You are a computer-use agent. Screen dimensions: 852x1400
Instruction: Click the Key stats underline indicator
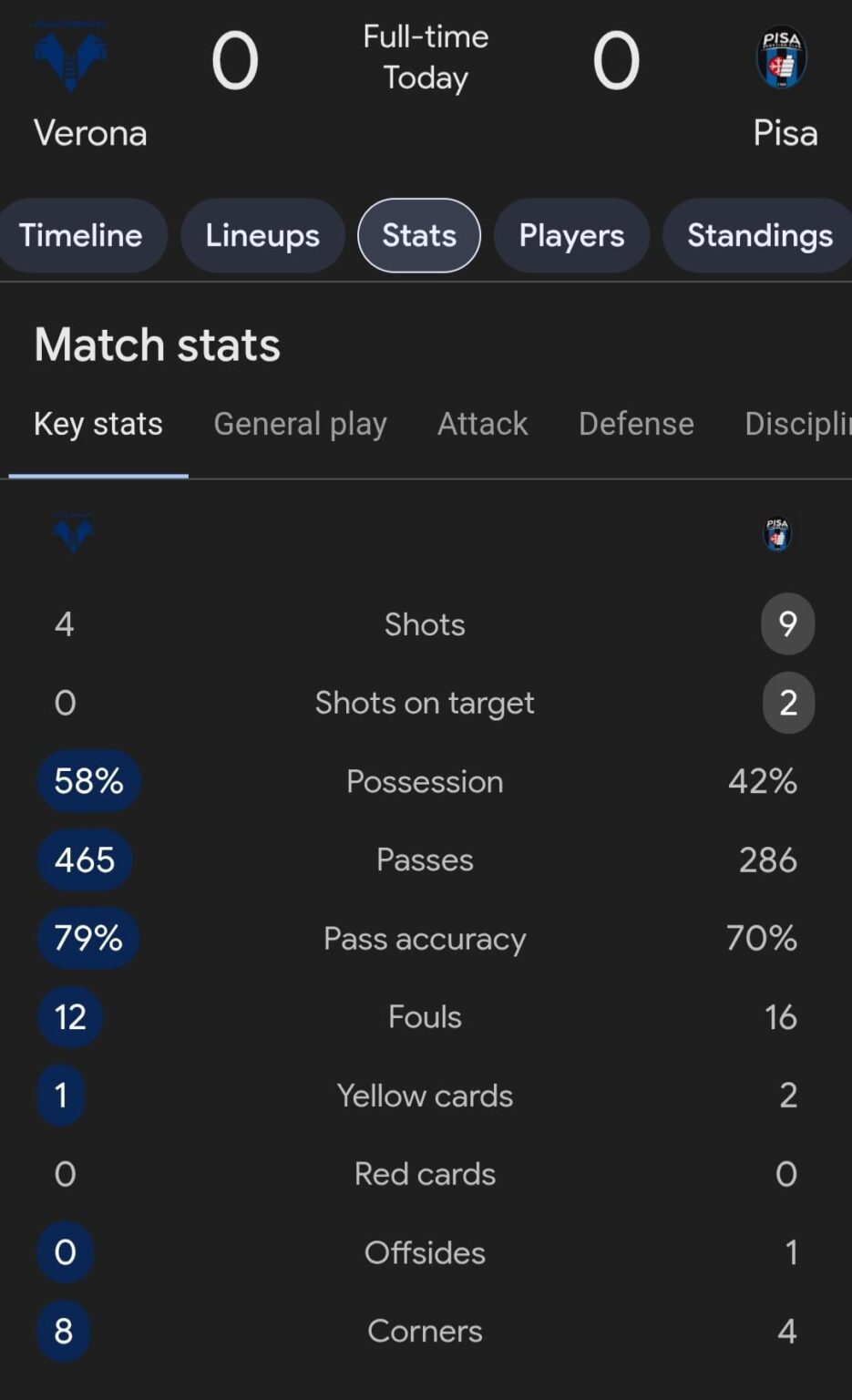click(98, 472)
